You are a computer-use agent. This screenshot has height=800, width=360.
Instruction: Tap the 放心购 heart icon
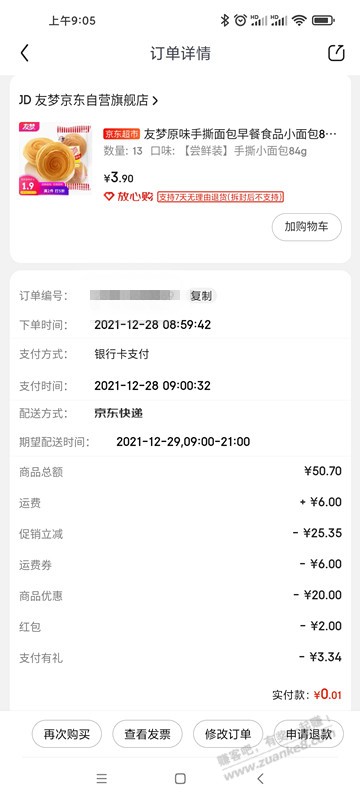point(109,196)
